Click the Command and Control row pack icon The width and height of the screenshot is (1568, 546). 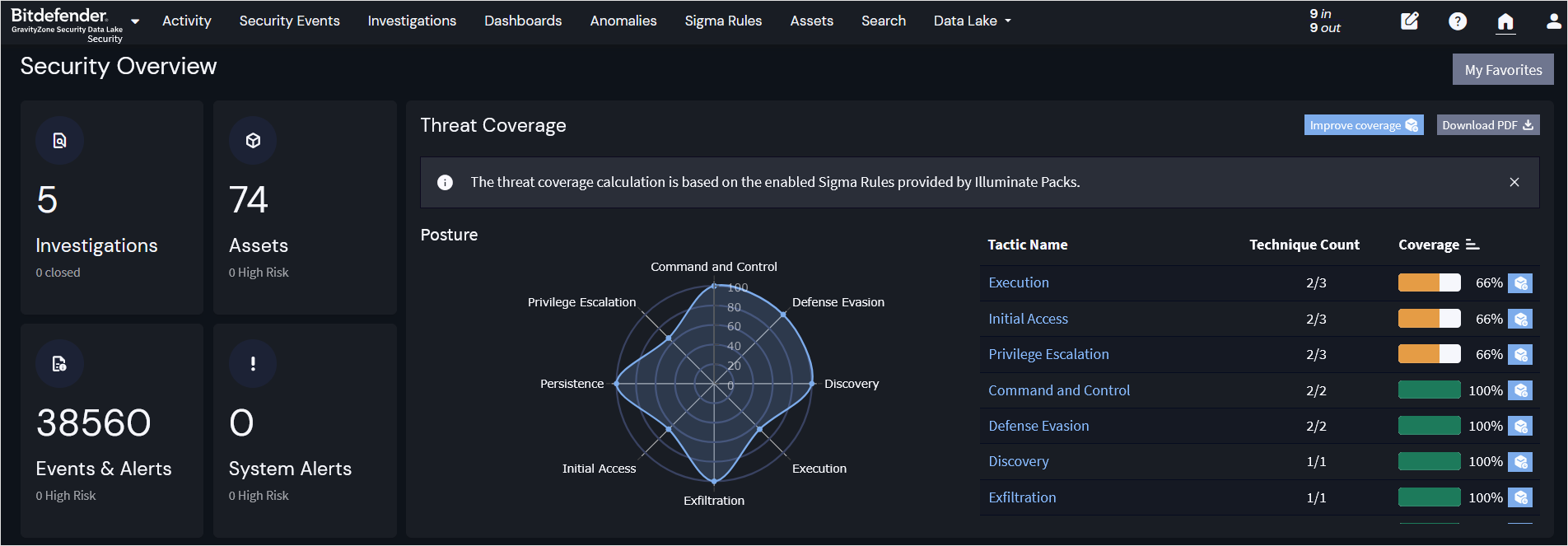click(x=1520, y=390)
